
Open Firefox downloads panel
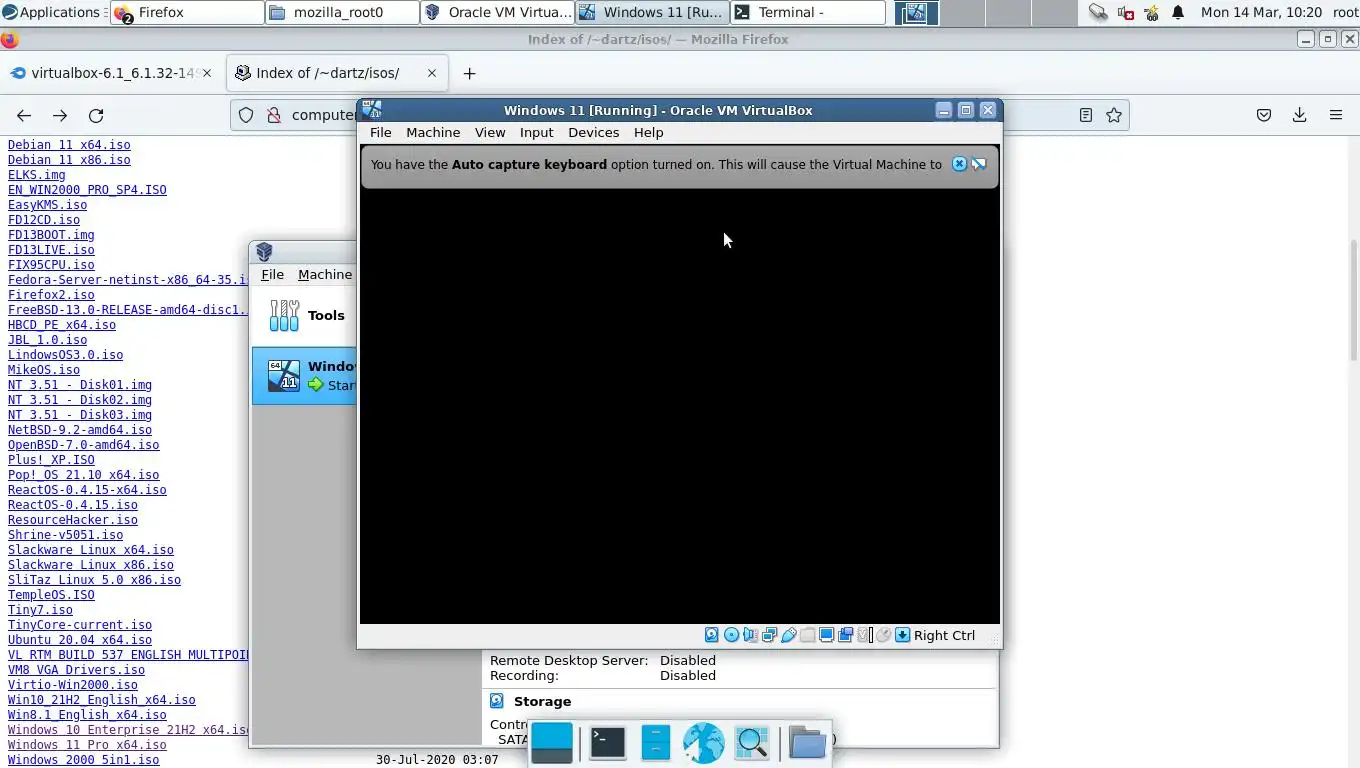[x=1300, y=115]
